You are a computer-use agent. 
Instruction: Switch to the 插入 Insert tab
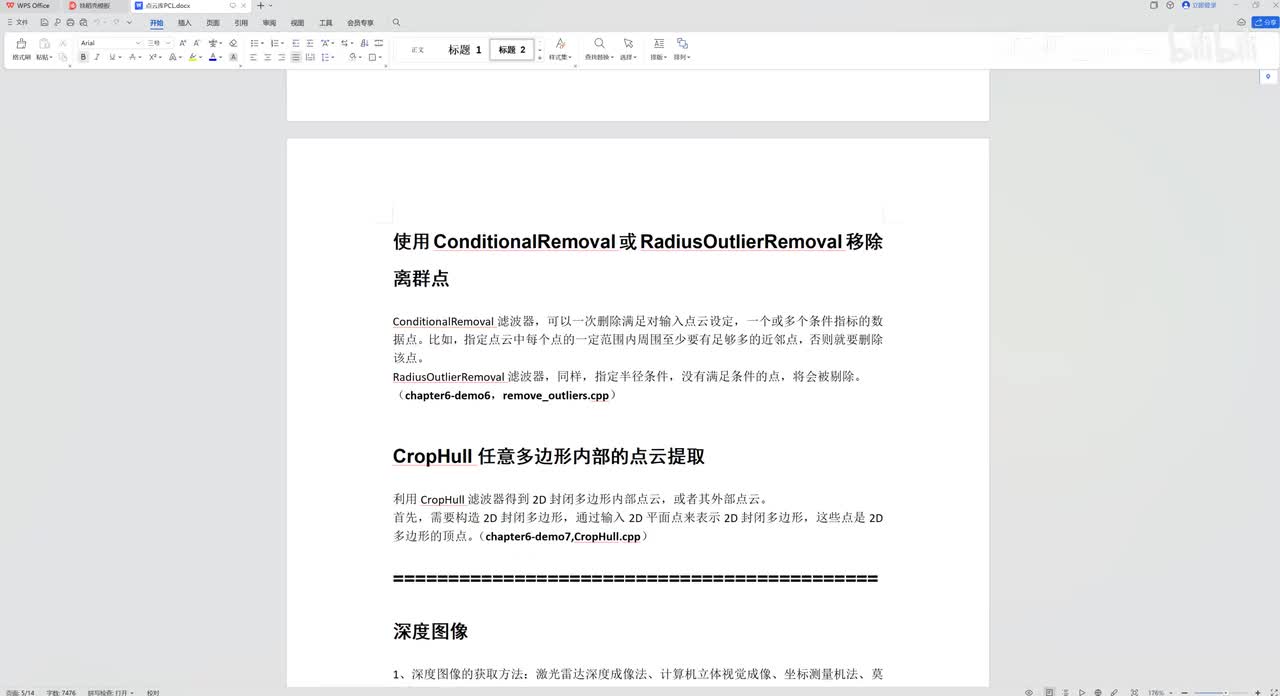(185, 22)
